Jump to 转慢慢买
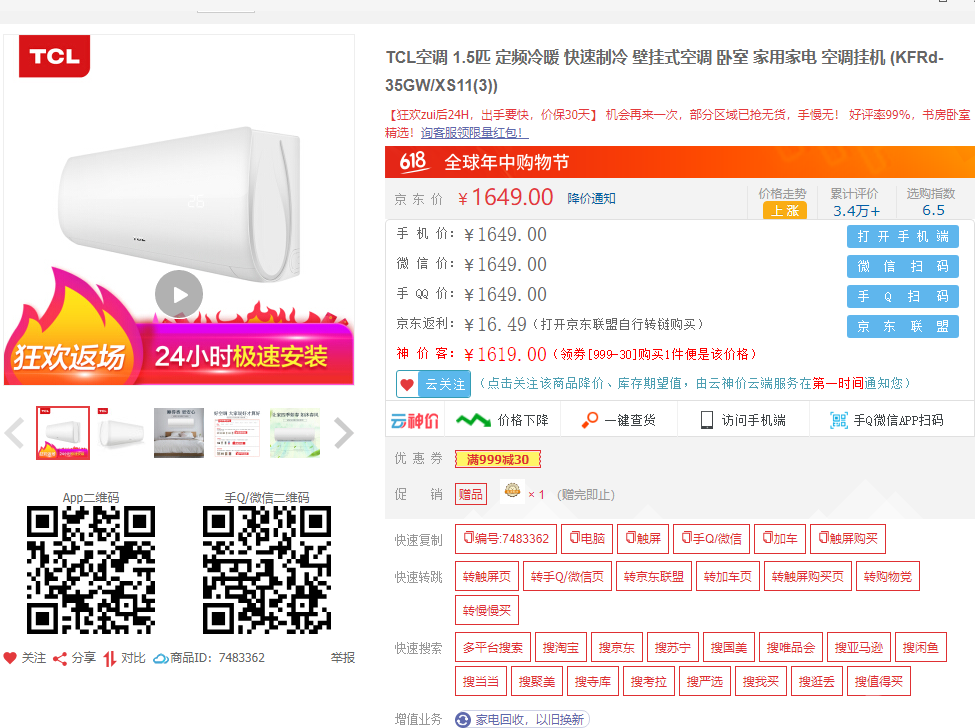The image size is (975, 728). [487, 610]
